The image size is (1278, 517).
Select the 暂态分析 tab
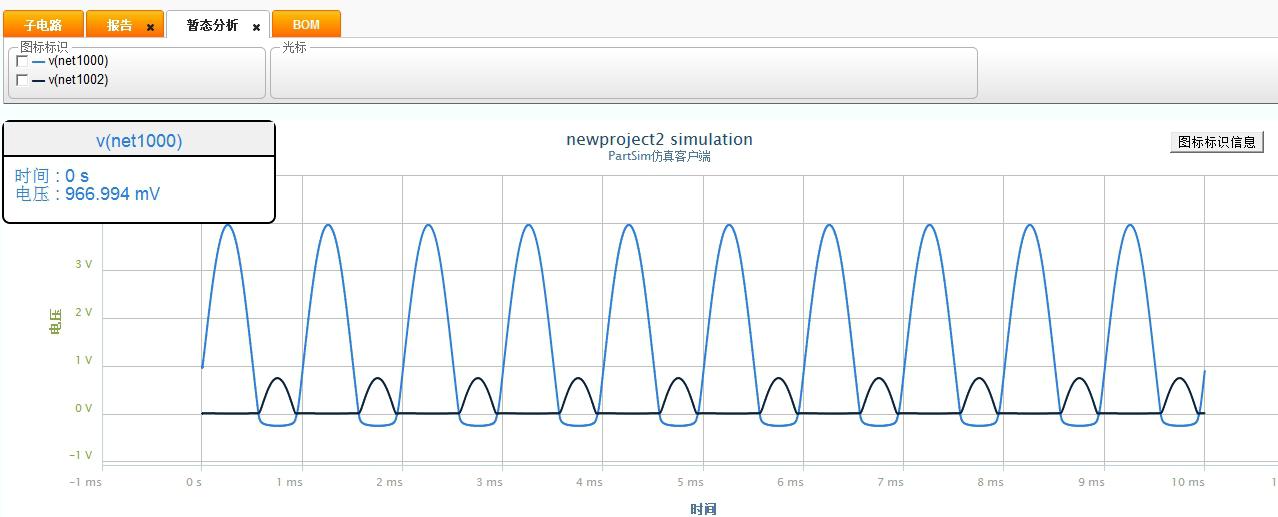[x=212, y=25]
